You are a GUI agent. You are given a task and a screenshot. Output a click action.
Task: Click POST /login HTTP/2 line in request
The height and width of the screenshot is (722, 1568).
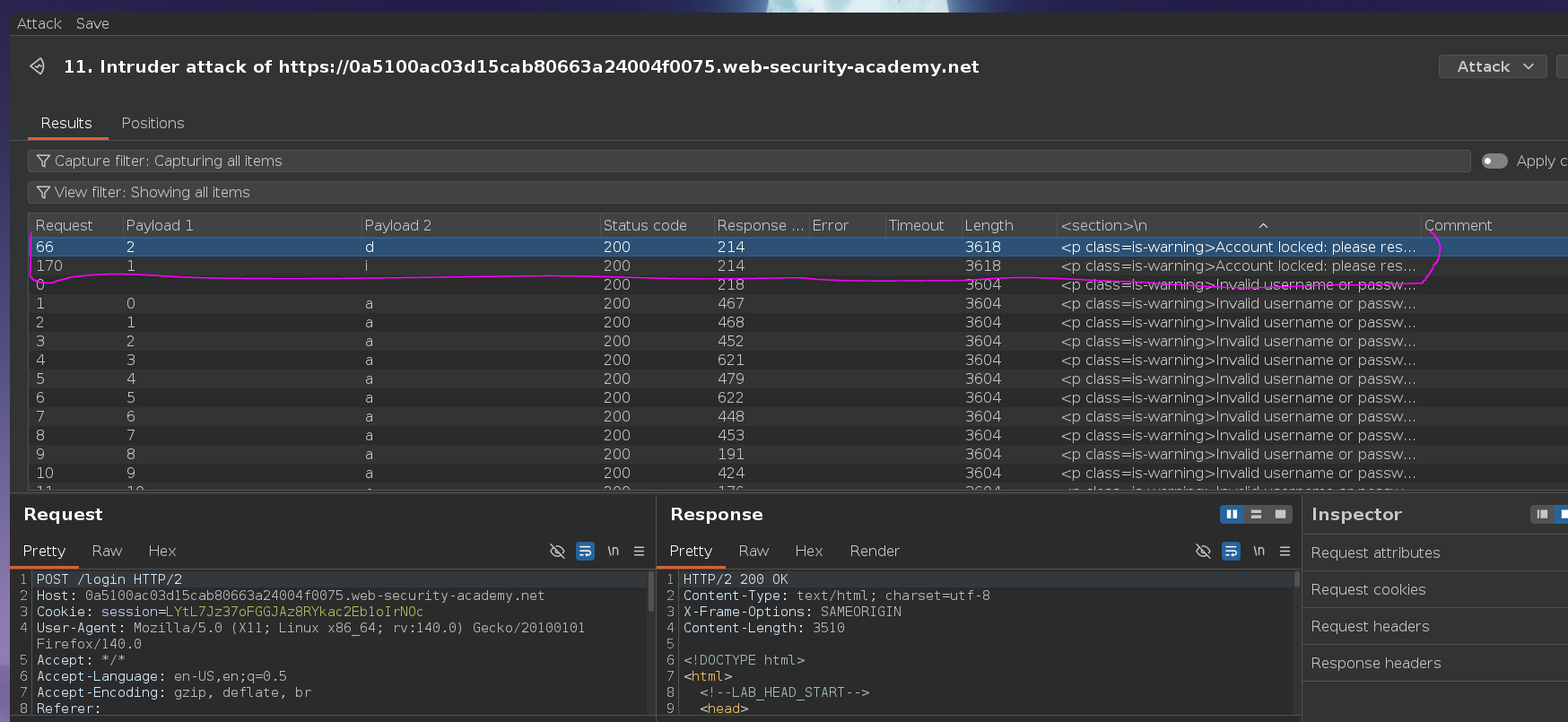[x=109, y=579]
